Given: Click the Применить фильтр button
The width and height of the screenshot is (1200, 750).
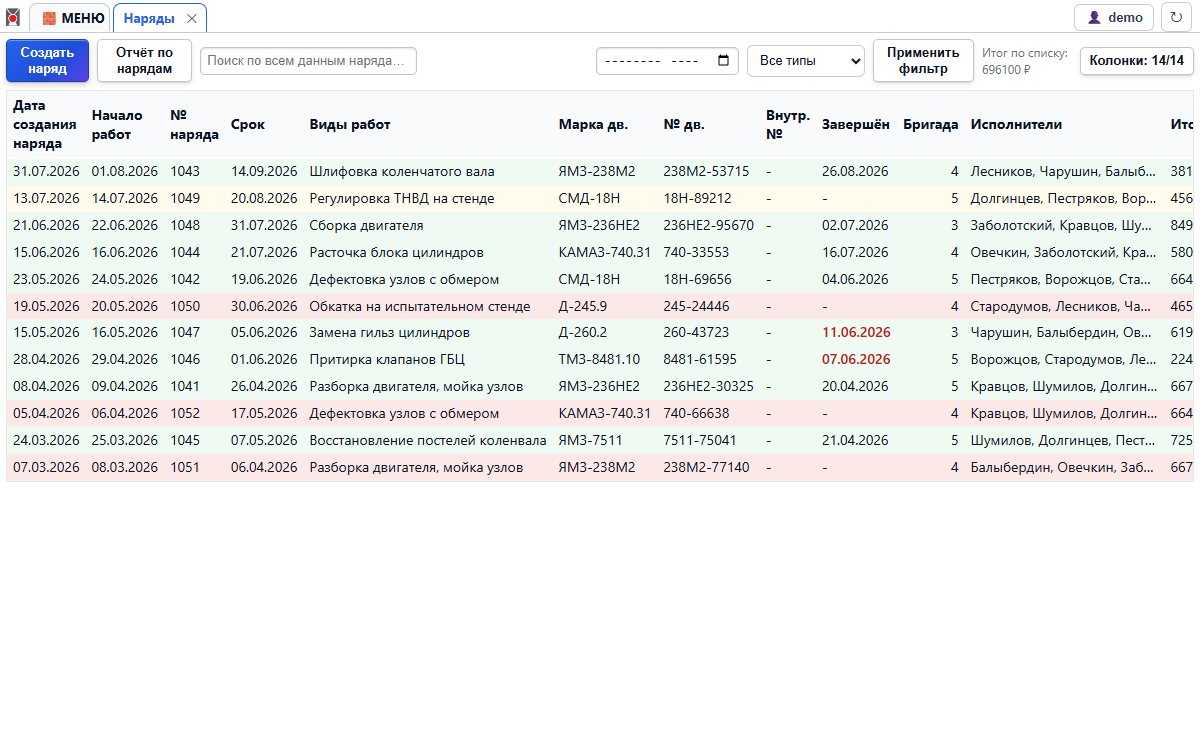Looking at the screenshot, I should tap(924, 61).
